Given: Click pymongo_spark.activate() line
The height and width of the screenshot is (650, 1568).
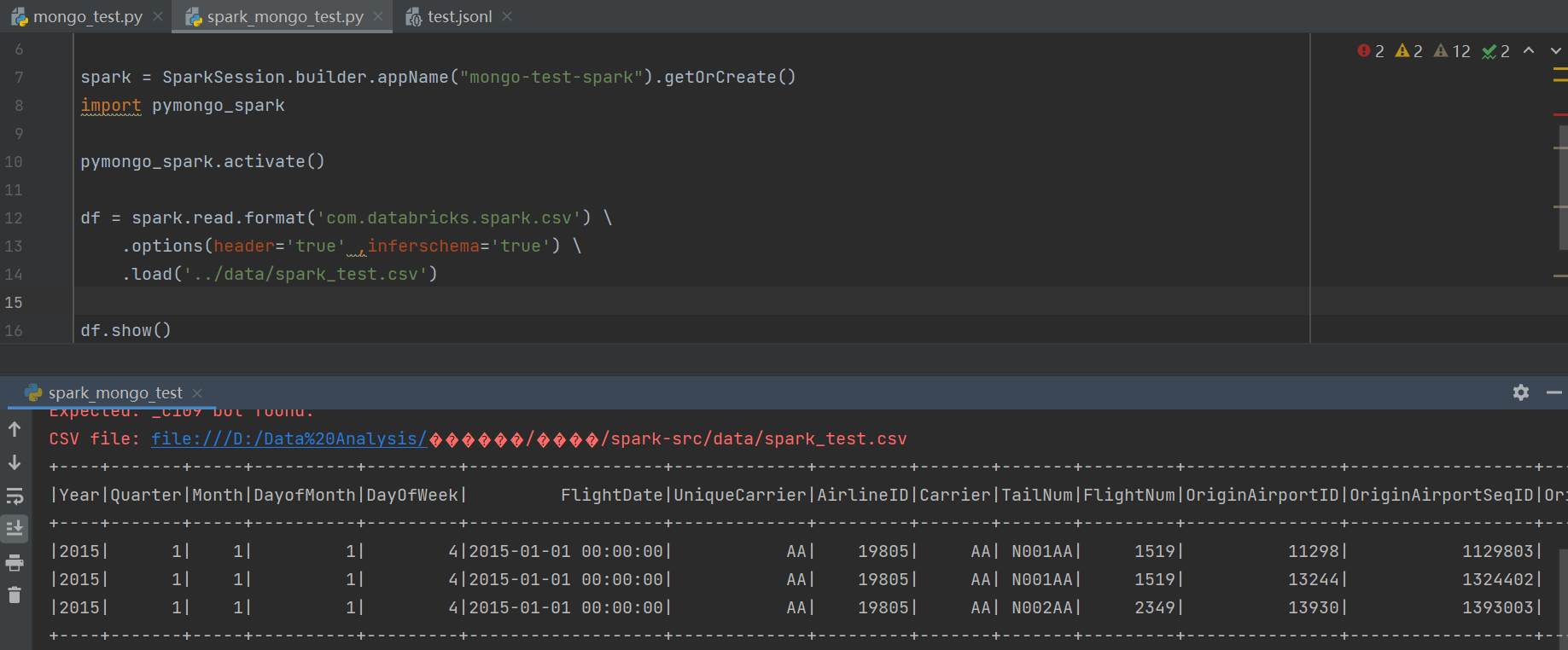Looking at the screenshot, I should (202, 161).
